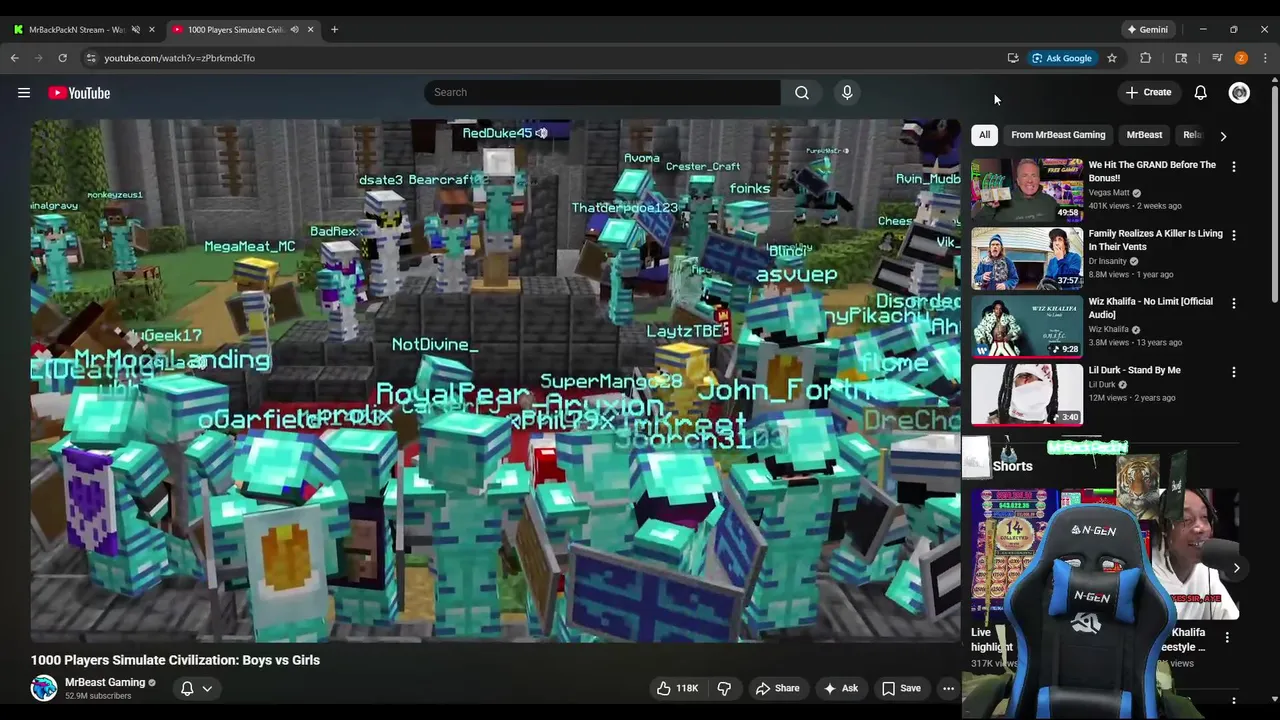Dislike the video
The image size is (1280, 720).
coord(724,688)
